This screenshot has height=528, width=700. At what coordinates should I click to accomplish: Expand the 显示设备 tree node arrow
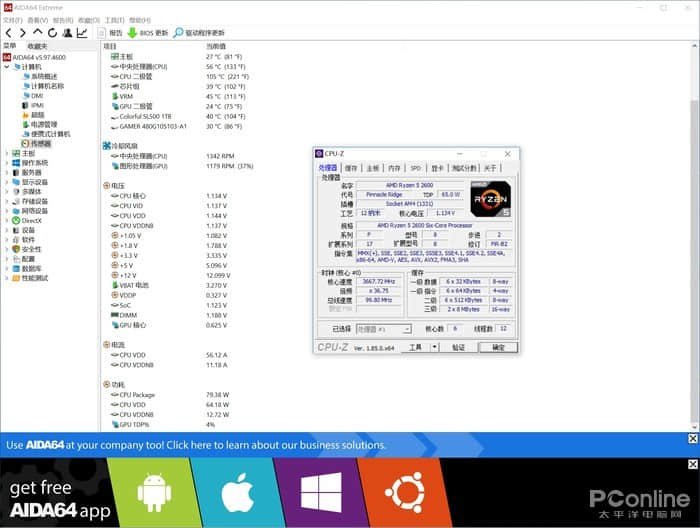(7, 182)
